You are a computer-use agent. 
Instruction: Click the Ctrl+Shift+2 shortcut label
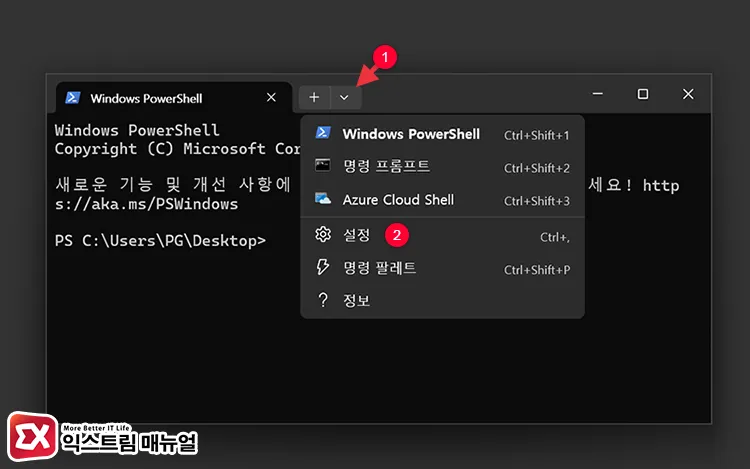537,168
